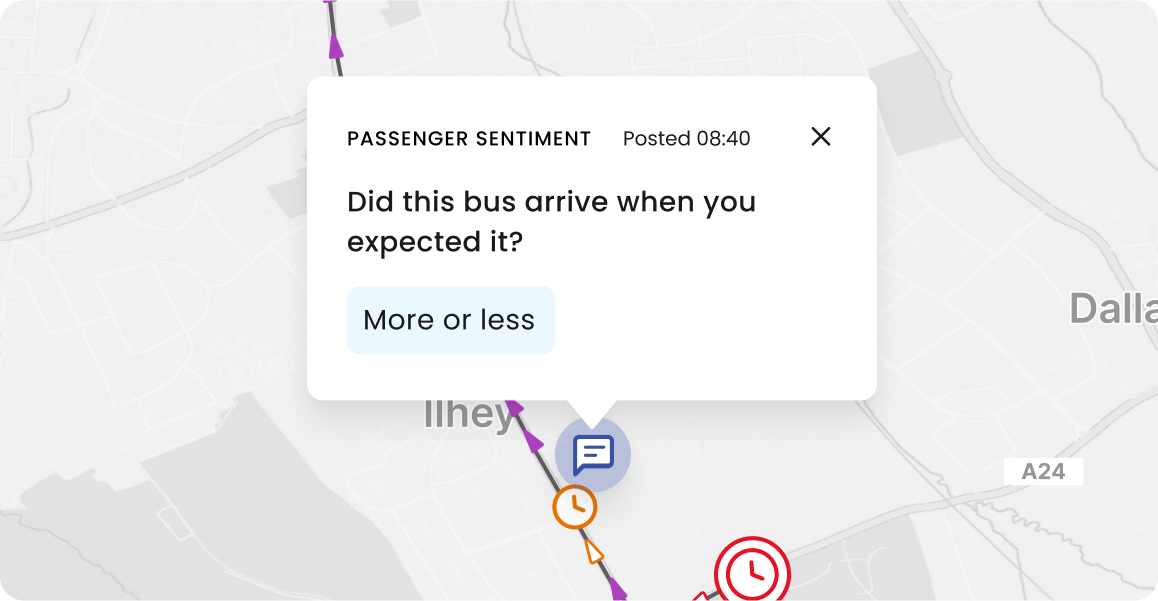This screenshot has height=601, width=1158.
Task: Open the red clock delay marker
Action: 753,571
